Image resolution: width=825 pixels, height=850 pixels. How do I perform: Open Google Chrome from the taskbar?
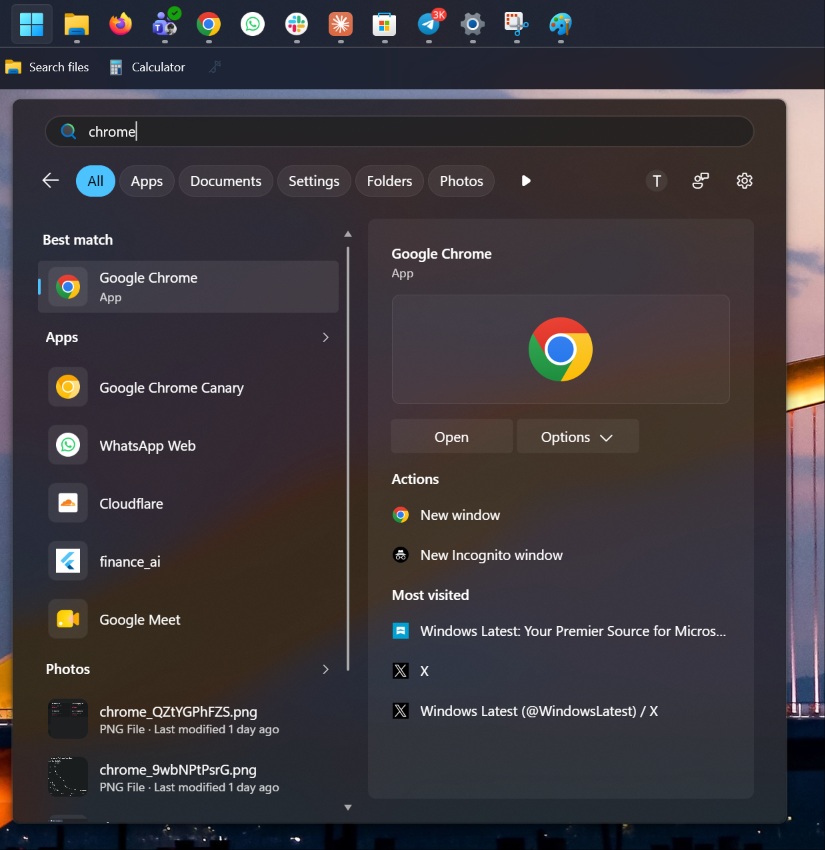[x=209, y=24]
